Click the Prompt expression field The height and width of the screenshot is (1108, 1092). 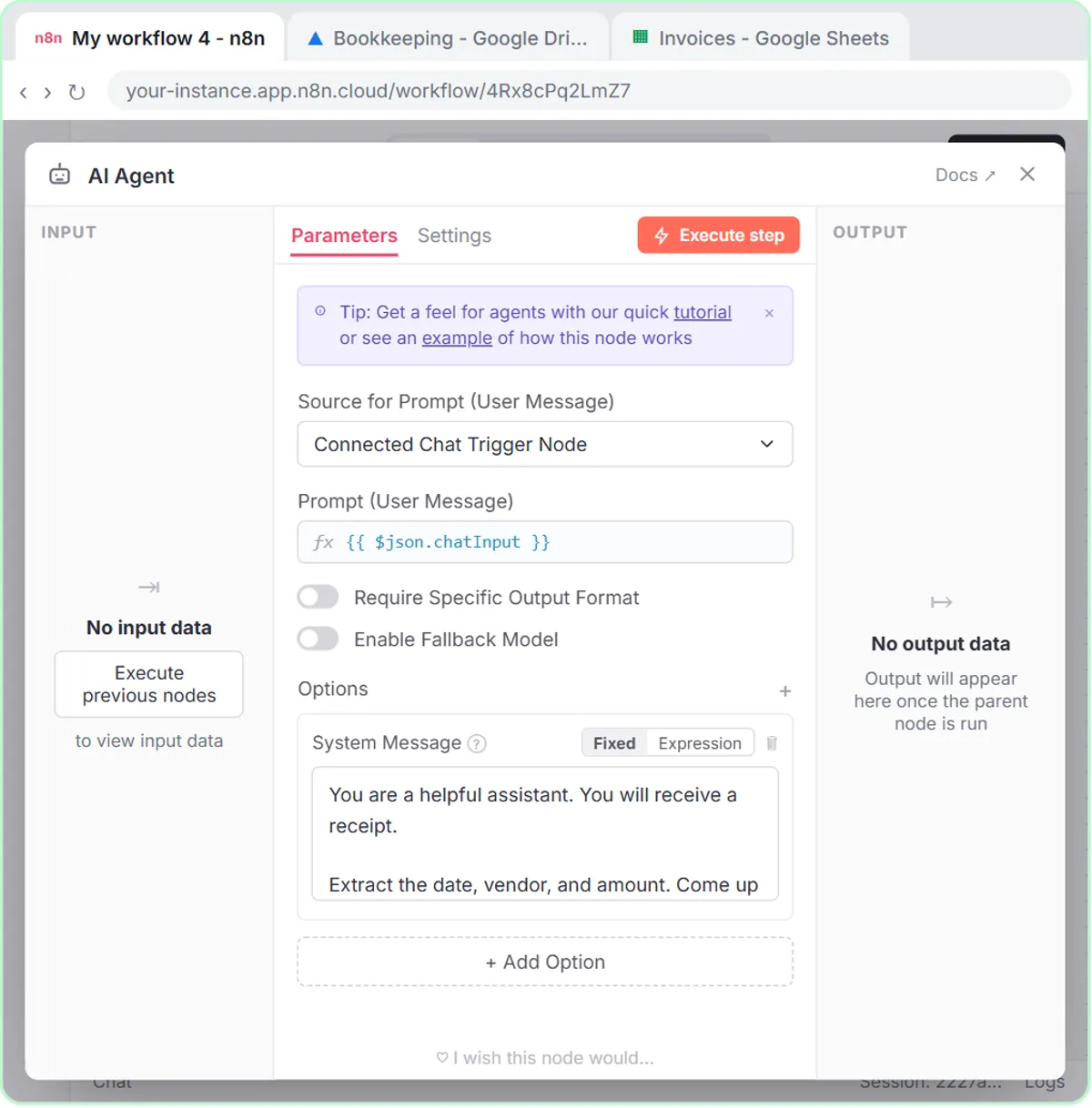pyautogui.click(x=545, y=542)
